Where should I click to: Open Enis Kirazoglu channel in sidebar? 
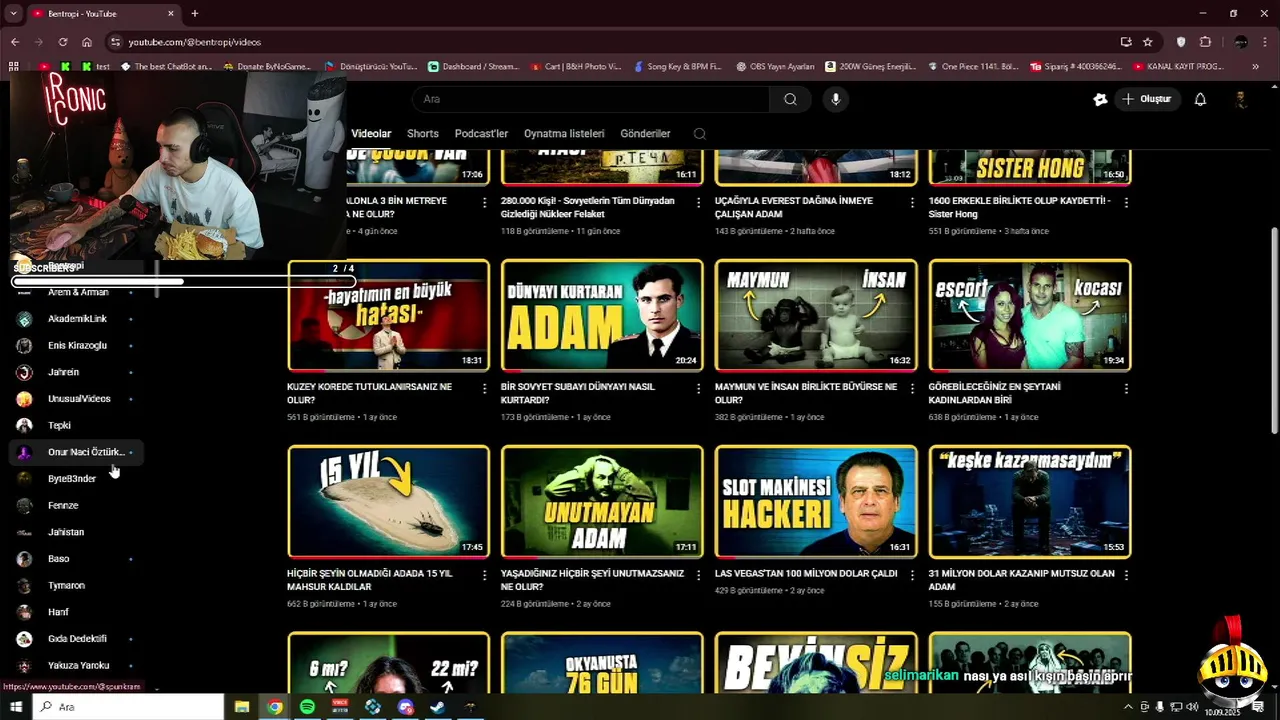tap(77, 345)
